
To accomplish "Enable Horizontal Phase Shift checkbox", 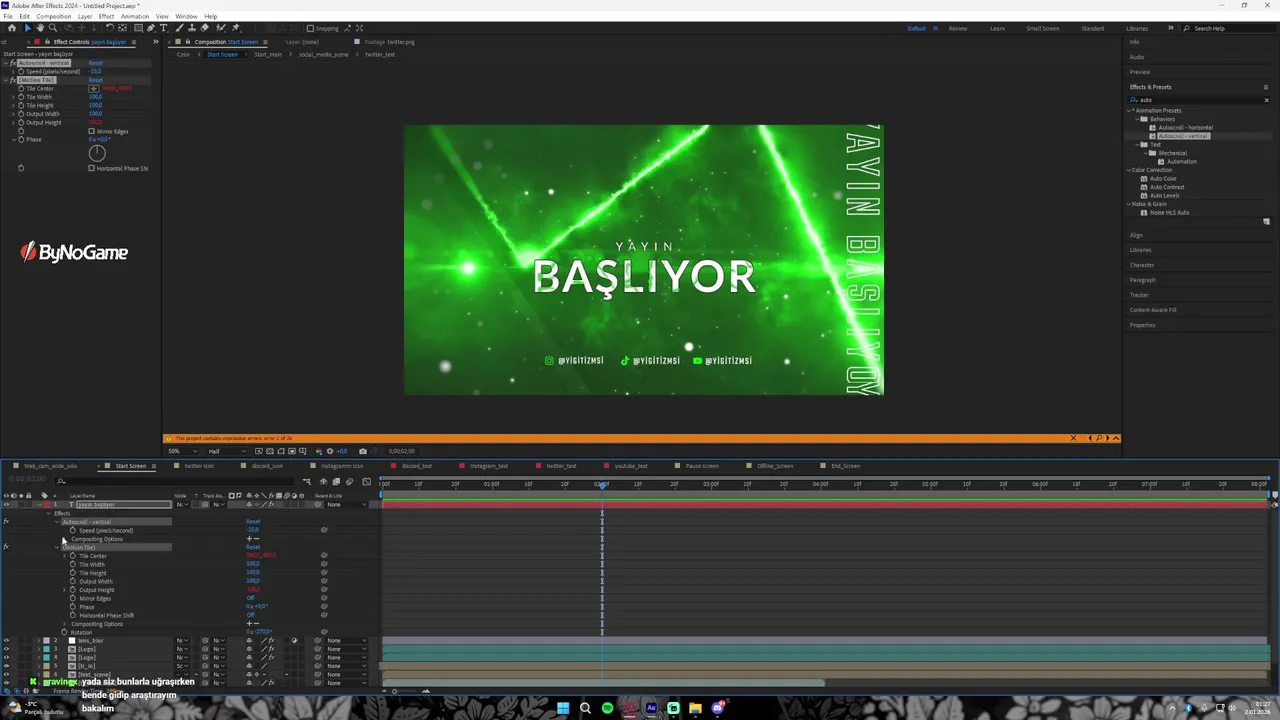I will coord(91,168).
